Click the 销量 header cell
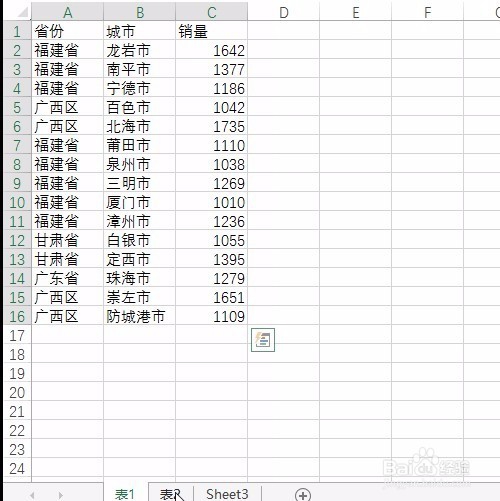This screenshot has width=500, height=501. [x=212, y=31]
